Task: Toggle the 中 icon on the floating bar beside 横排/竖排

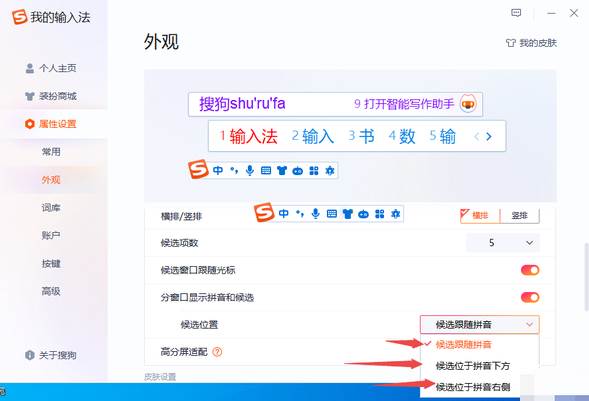Action: (x=284, y=214)
